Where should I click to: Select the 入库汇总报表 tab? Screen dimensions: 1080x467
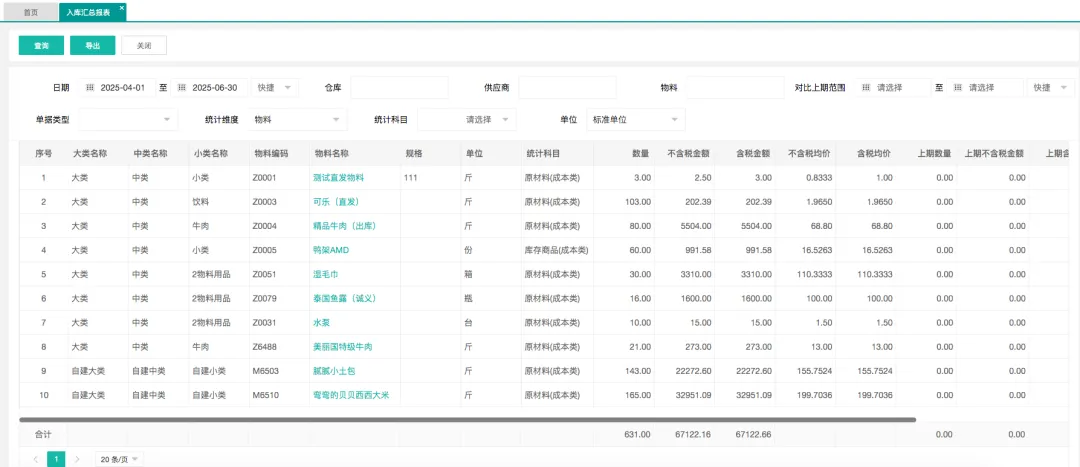[x=88, y=12]
